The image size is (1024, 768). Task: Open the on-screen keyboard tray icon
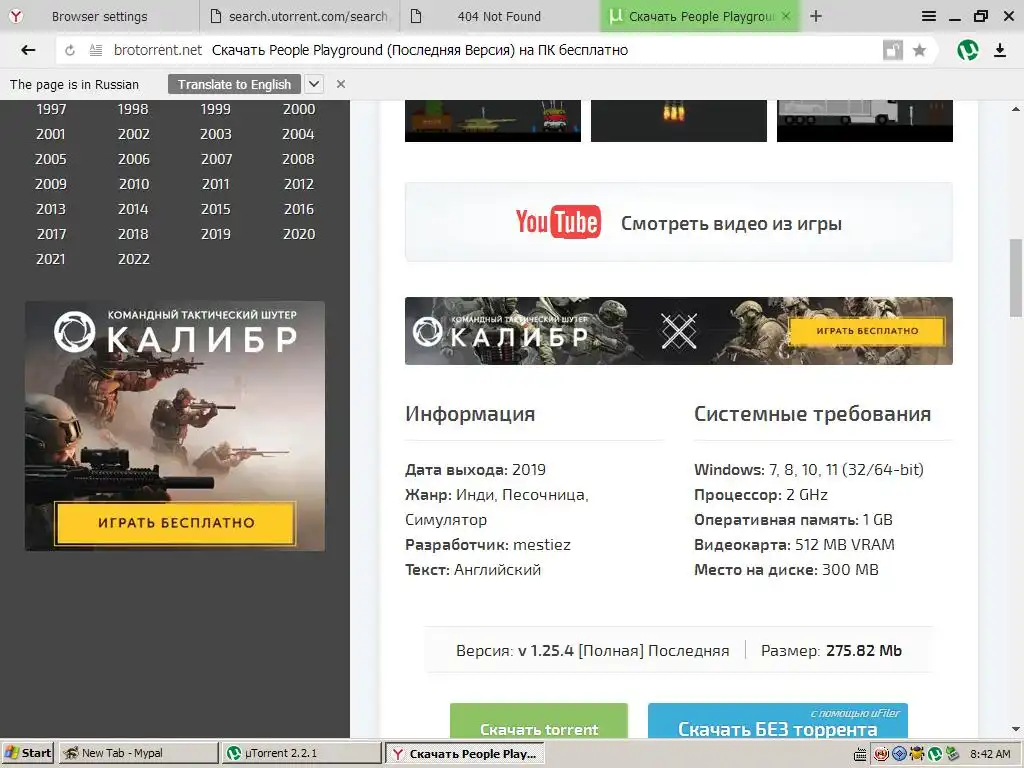860,754
